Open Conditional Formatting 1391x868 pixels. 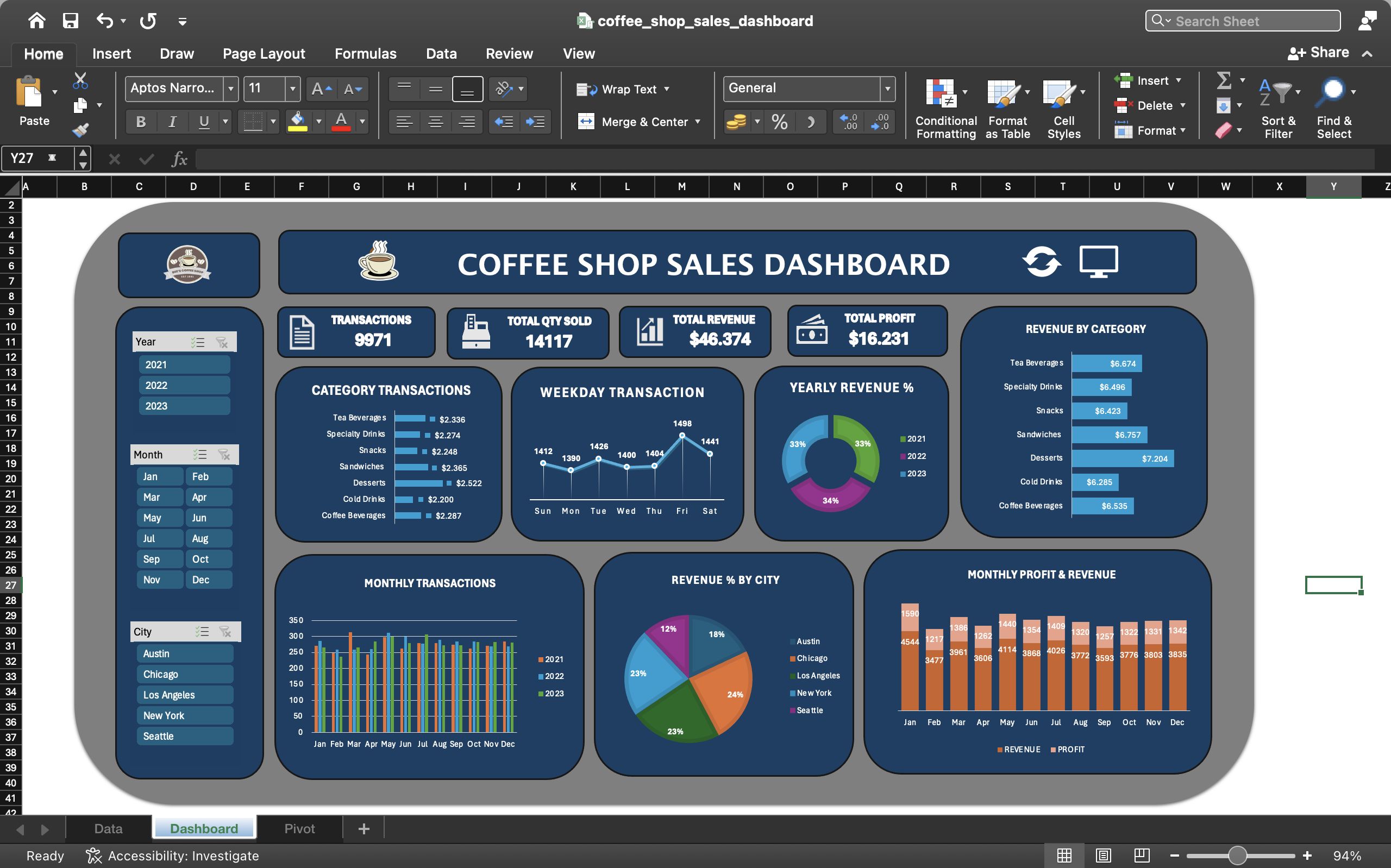pyautogui.click(x=945, y=108)
